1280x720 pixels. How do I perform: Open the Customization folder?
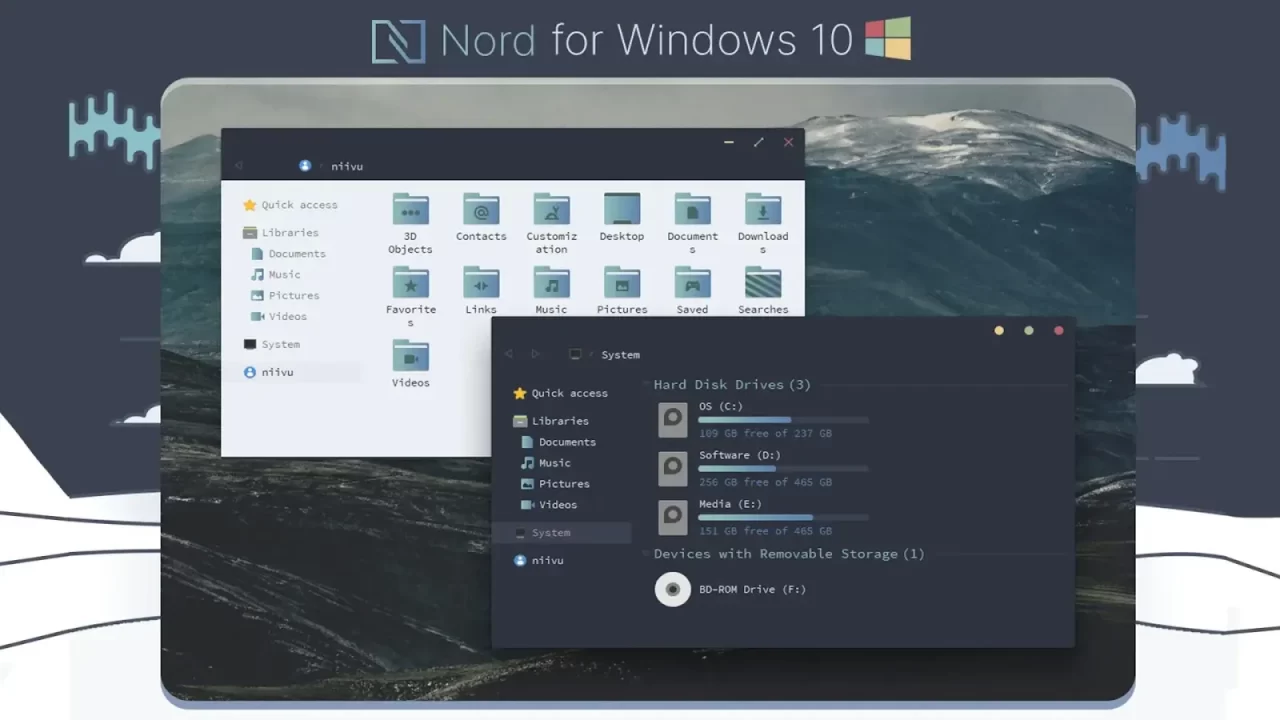551,223
